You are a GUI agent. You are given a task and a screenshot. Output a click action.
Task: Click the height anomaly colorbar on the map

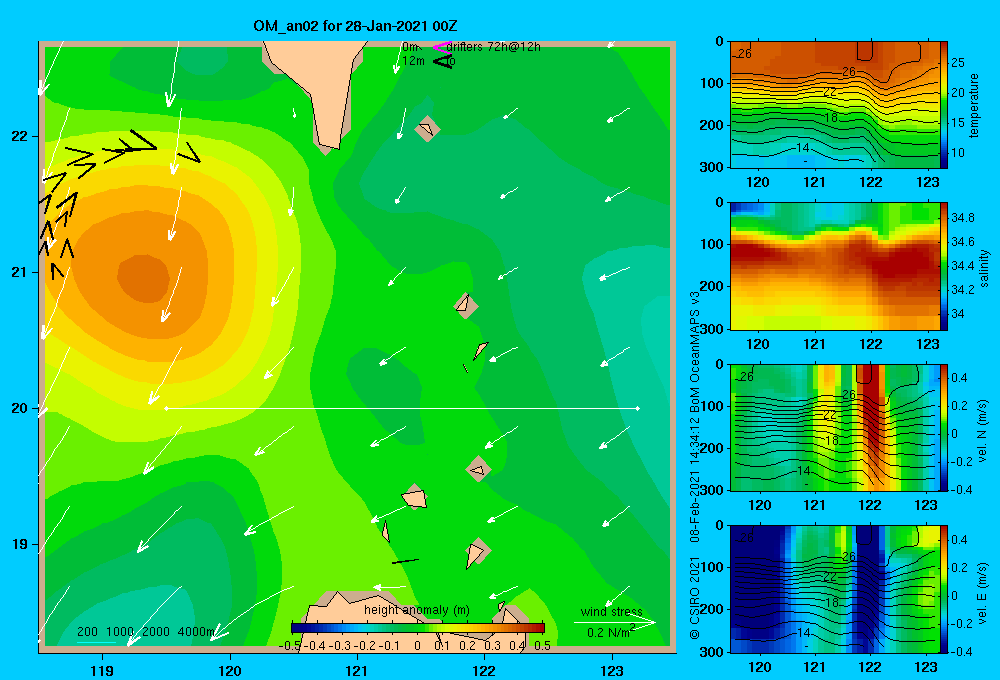pyautogui.click(x=418, y=628)
